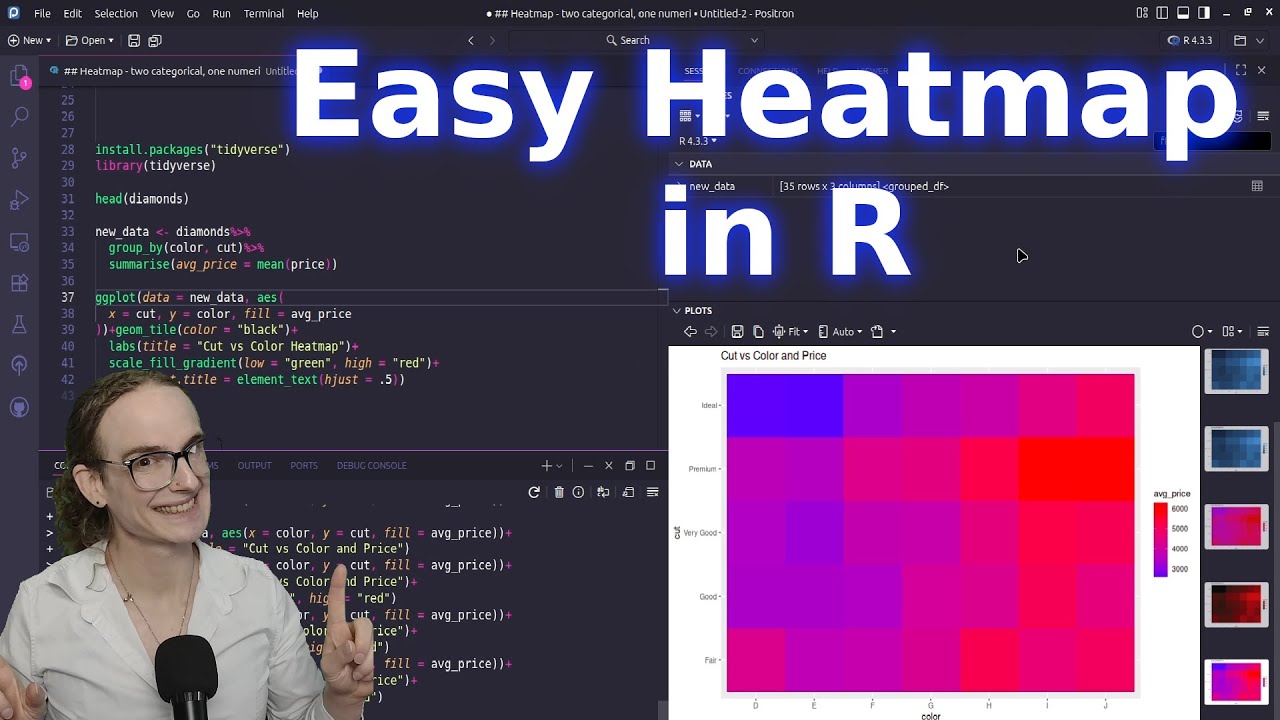Select the first plot history thumbnail

[x=1236, y=371]
